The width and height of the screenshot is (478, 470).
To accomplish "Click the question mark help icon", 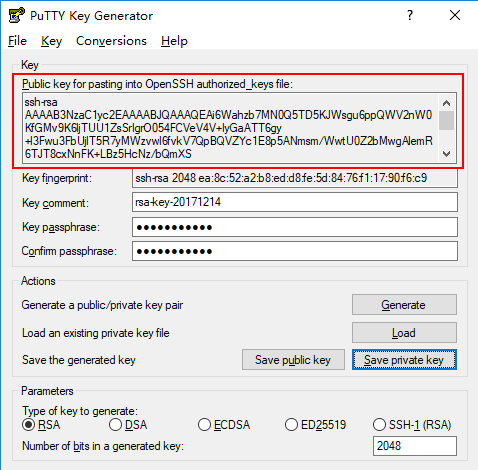I will click(410, 15).
